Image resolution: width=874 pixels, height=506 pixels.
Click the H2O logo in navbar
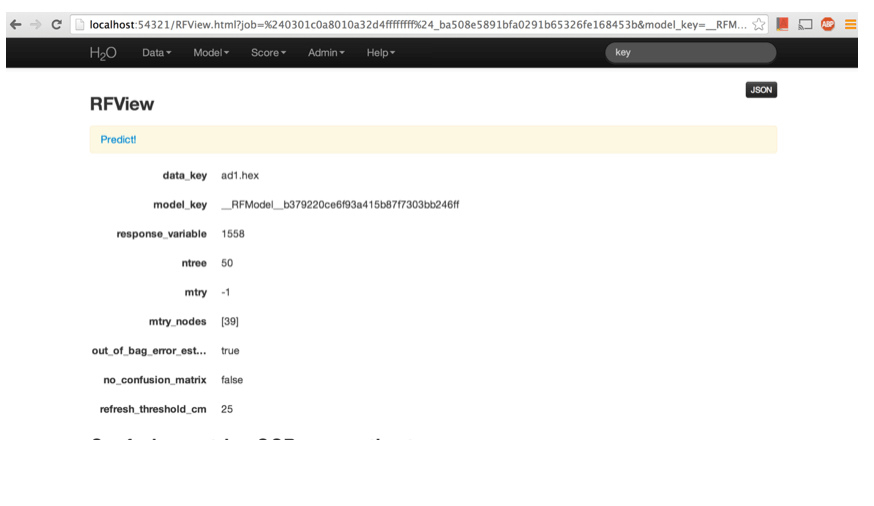(x=103, y=52)
